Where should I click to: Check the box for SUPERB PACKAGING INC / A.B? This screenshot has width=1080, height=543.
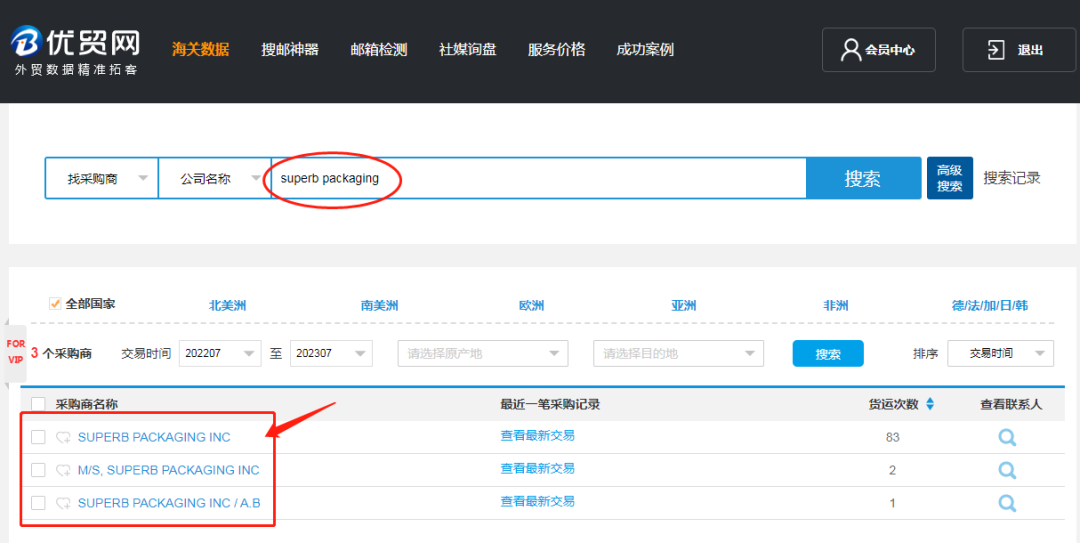click(39, 503)
